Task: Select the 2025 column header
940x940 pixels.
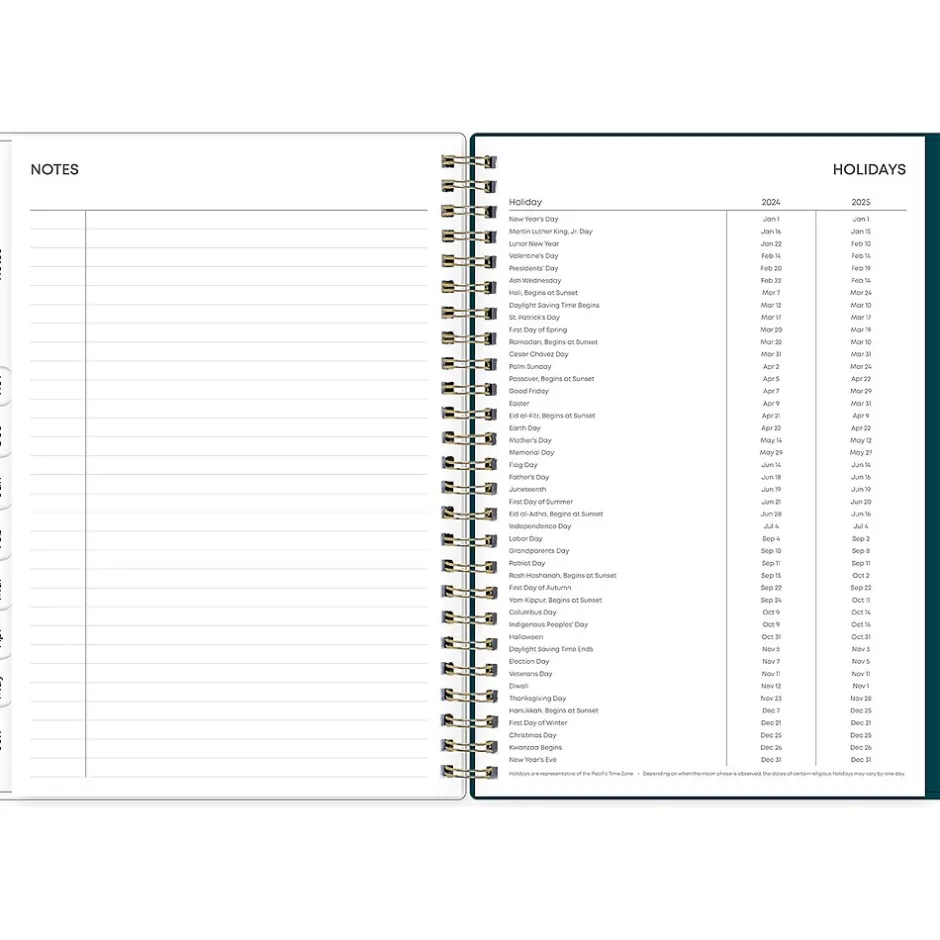Action: click(x=860, y=202)
